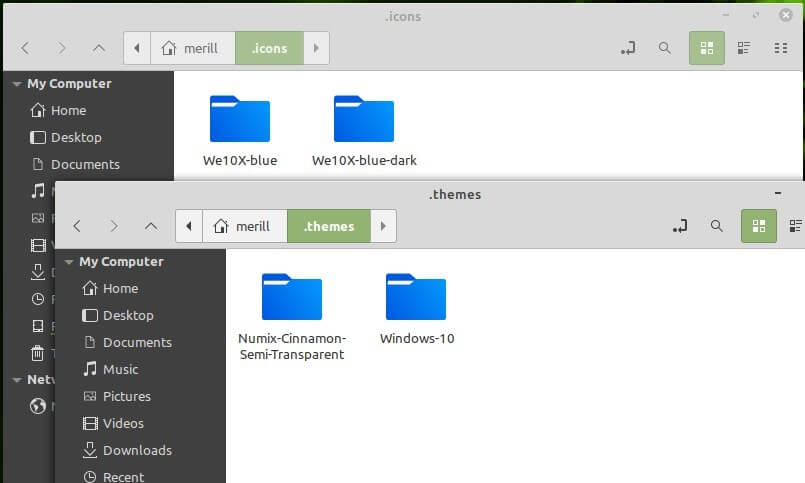
Task: Select icon view in the .themes window
Action: (x=758, y=226)
